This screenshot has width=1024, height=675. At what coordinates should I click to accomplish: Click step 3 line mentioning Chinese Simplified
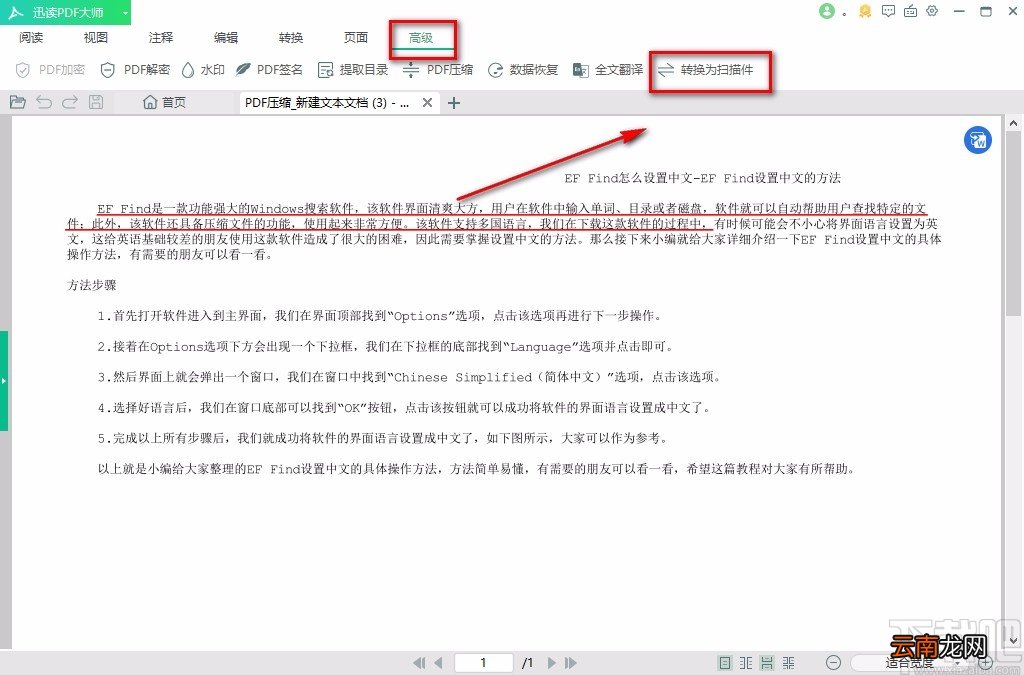click(x=409, y=377)
